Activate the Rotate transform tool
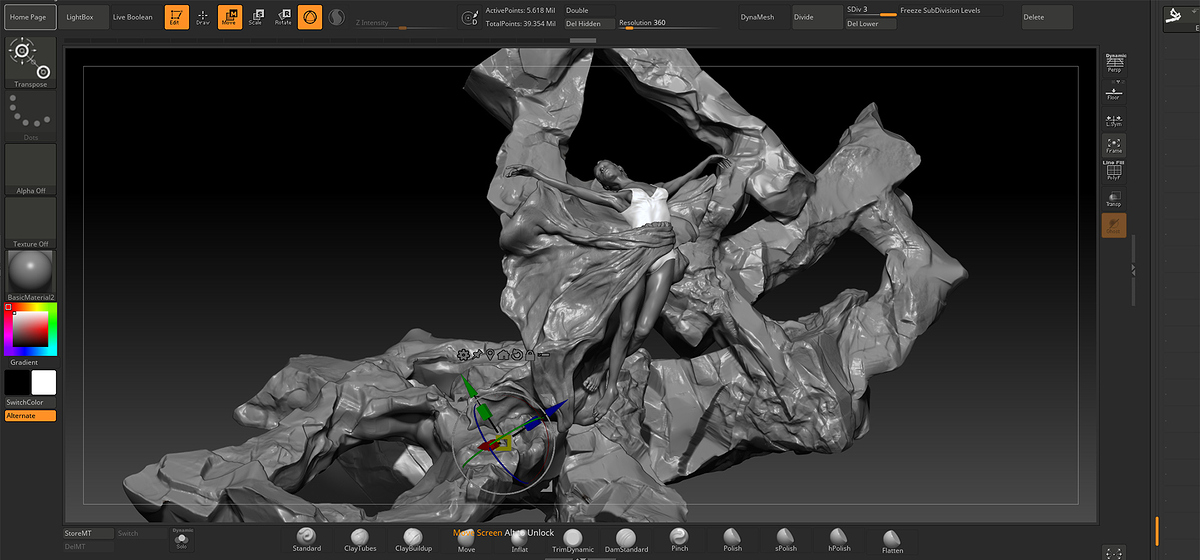Image resolution: width=1200 pixels, height=560 pixels. pos(283,17)
